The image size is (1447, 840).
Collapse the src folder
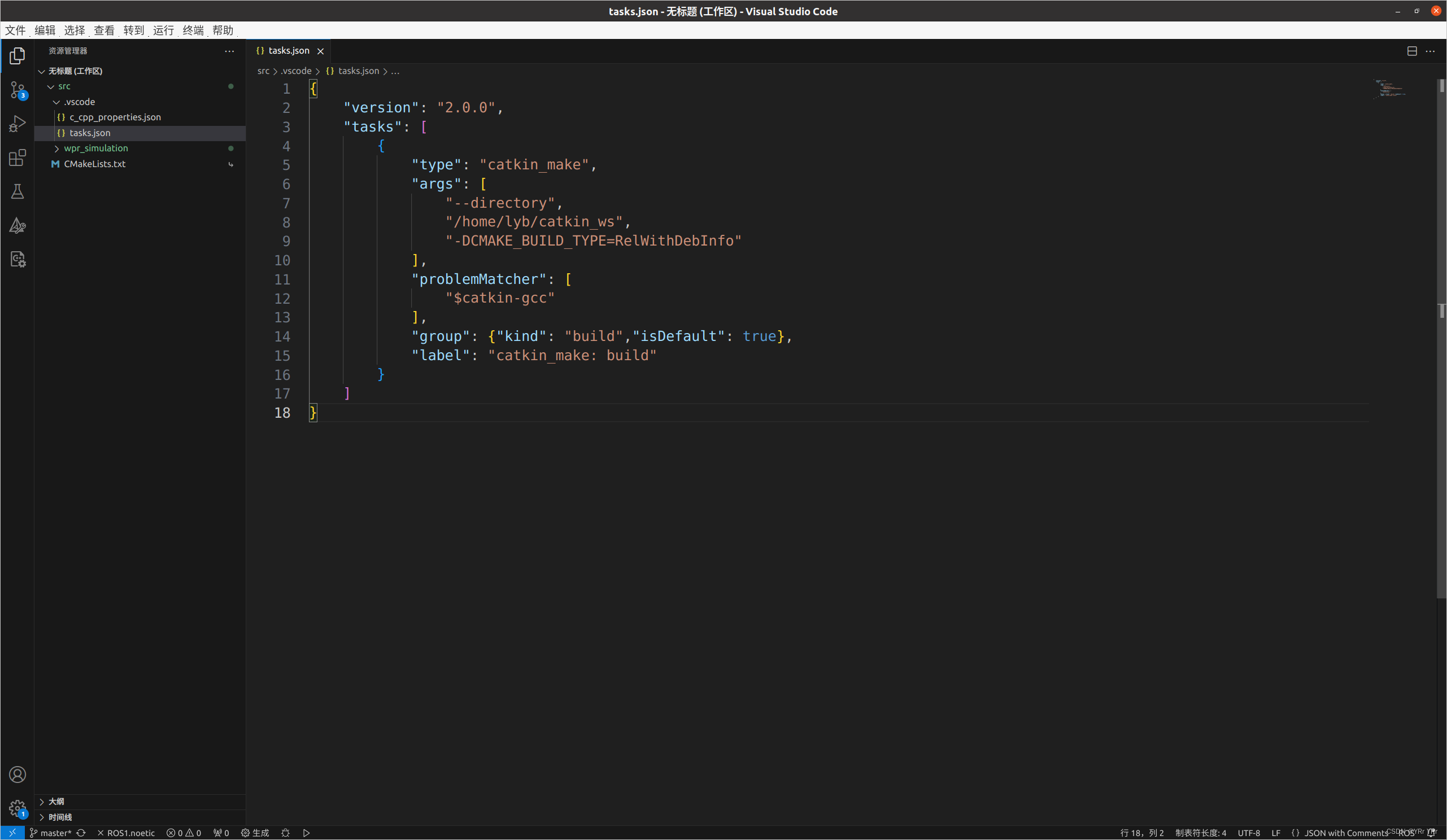coord(140,86)
